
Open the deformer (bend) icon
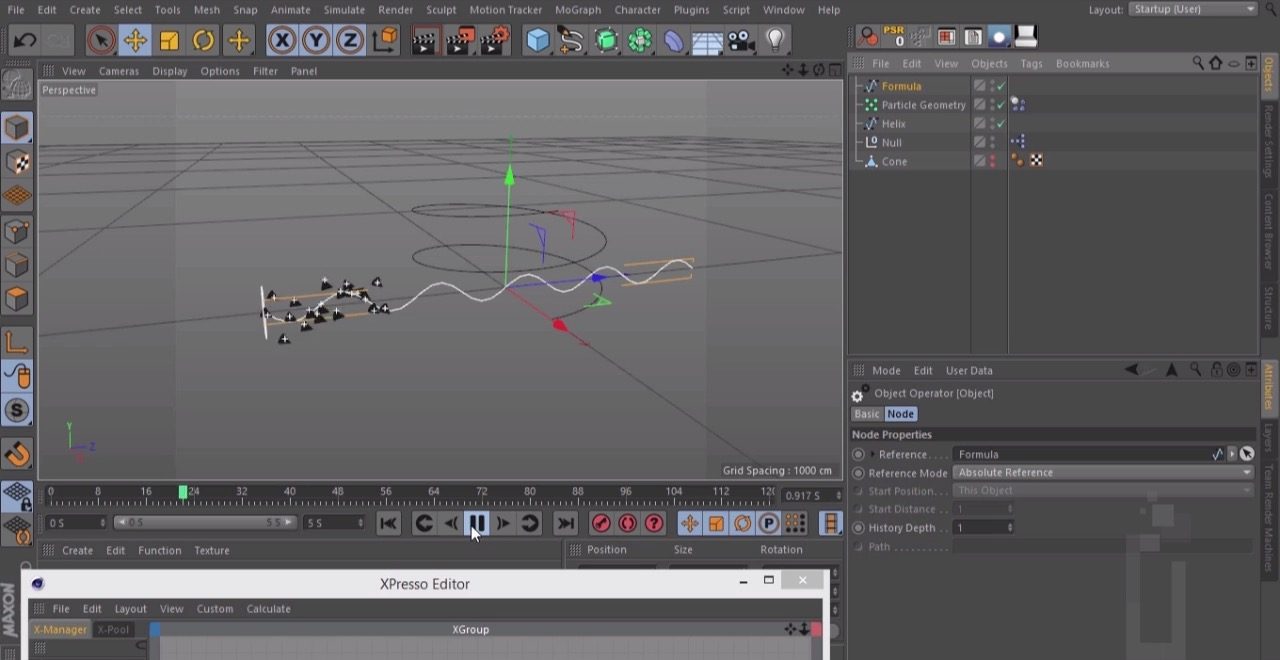pyautogui.click(x=674, y=41)
